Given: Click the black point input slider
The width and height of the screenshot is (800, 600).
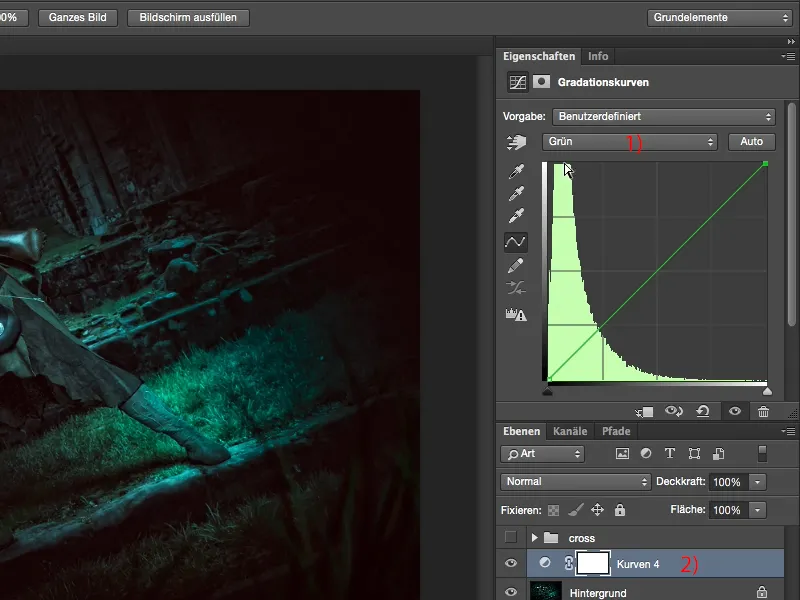Looking at the screenshot, I should pos(547,391).
